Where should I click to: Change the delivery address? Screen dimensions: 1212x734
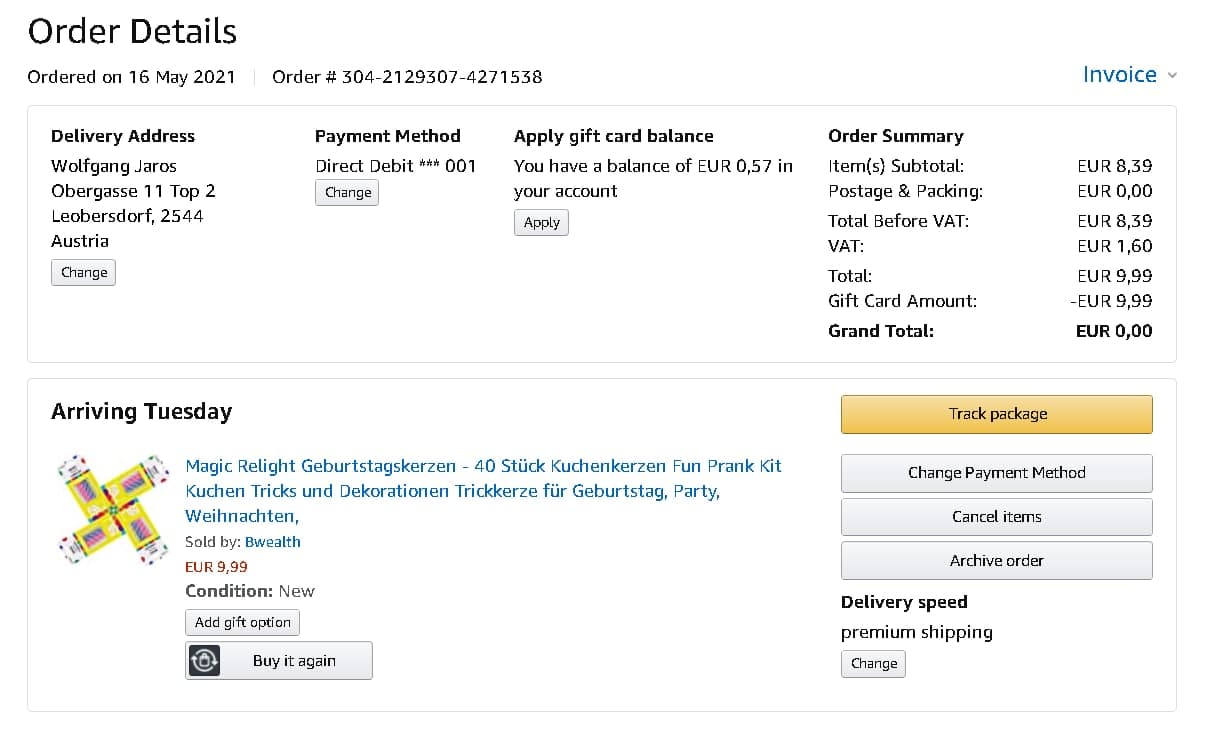tap(83, 272)
